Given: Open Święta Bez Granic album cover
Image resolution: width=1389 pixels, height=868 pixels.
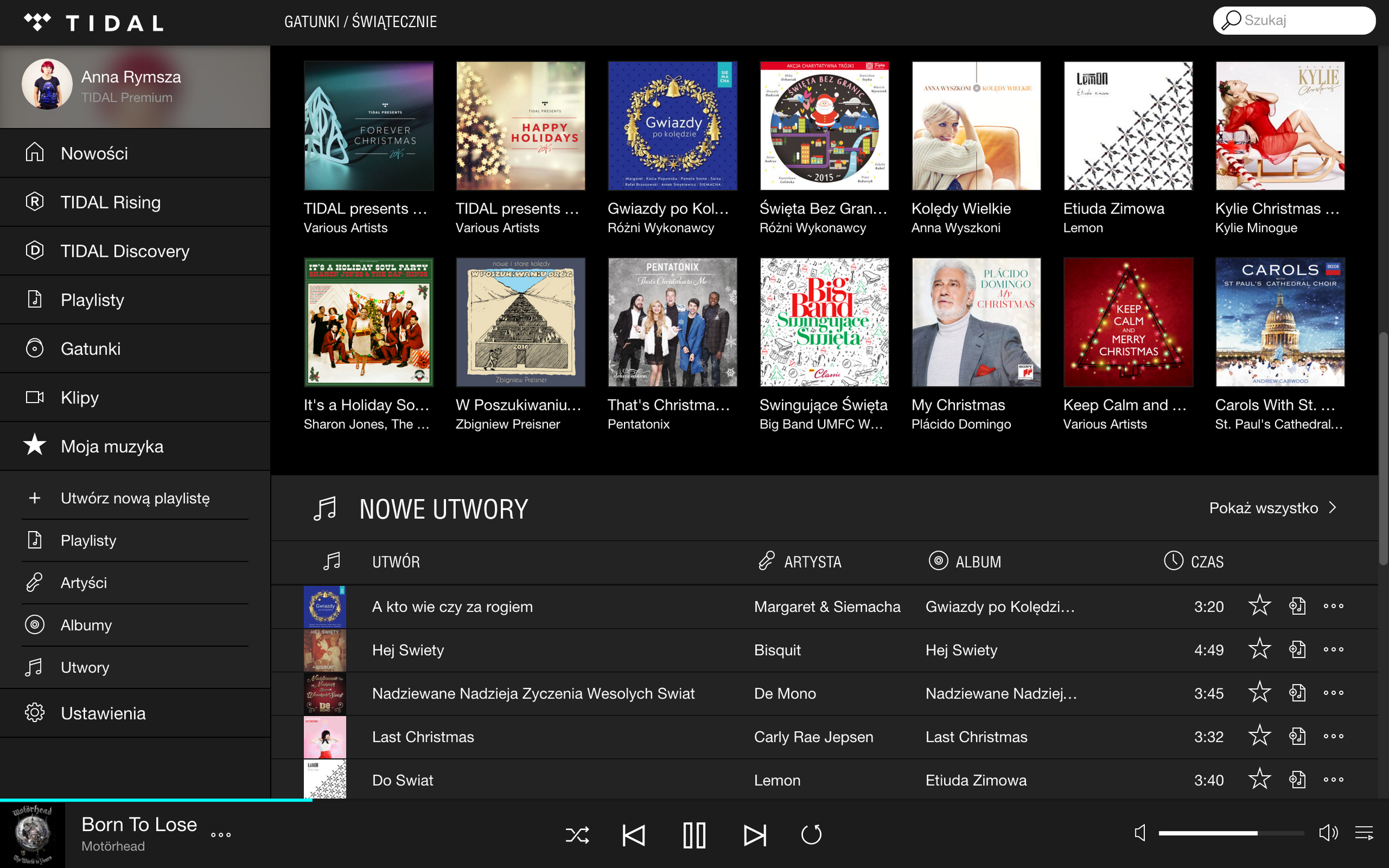Looking at the screenshot, I should tap(824, 126).
